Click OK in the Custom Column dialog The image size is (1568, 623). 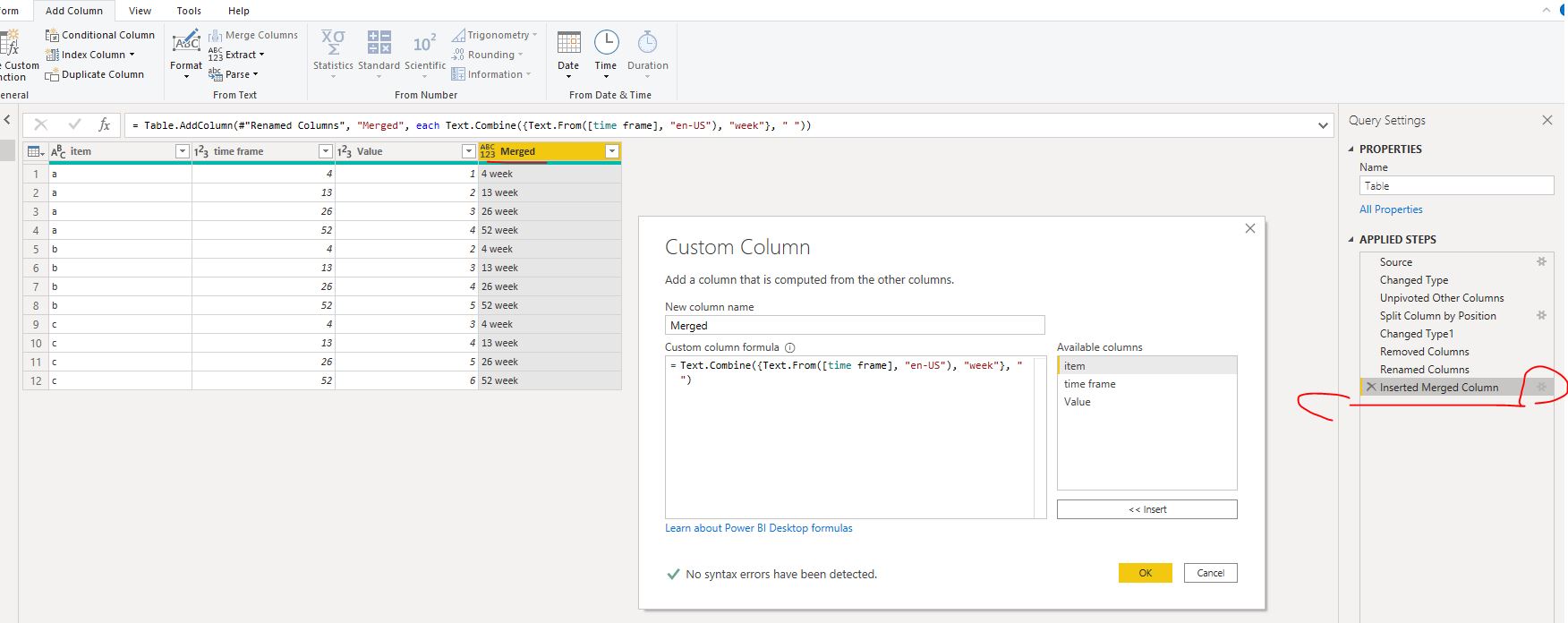click(x=1145, y=573)
